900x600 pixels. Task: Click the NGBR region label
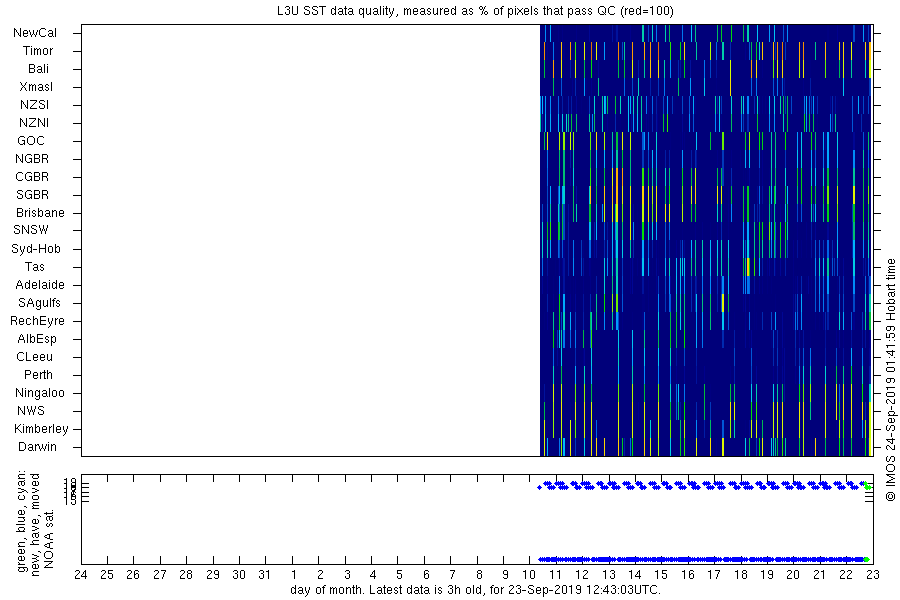(32, 158)
